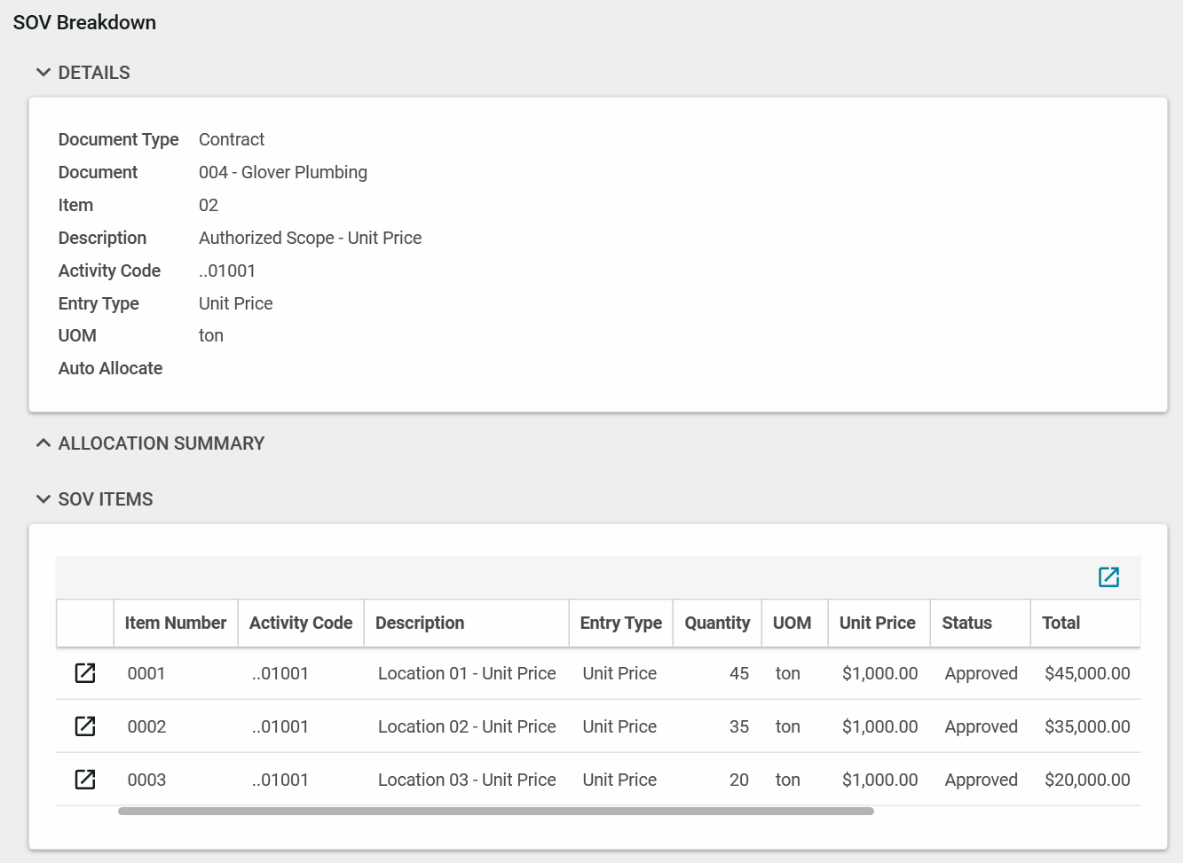Sort by Activity Code column header
The height and width of the screenshot is (863, 1183).
pyautogui.click(x=300, y=623)
